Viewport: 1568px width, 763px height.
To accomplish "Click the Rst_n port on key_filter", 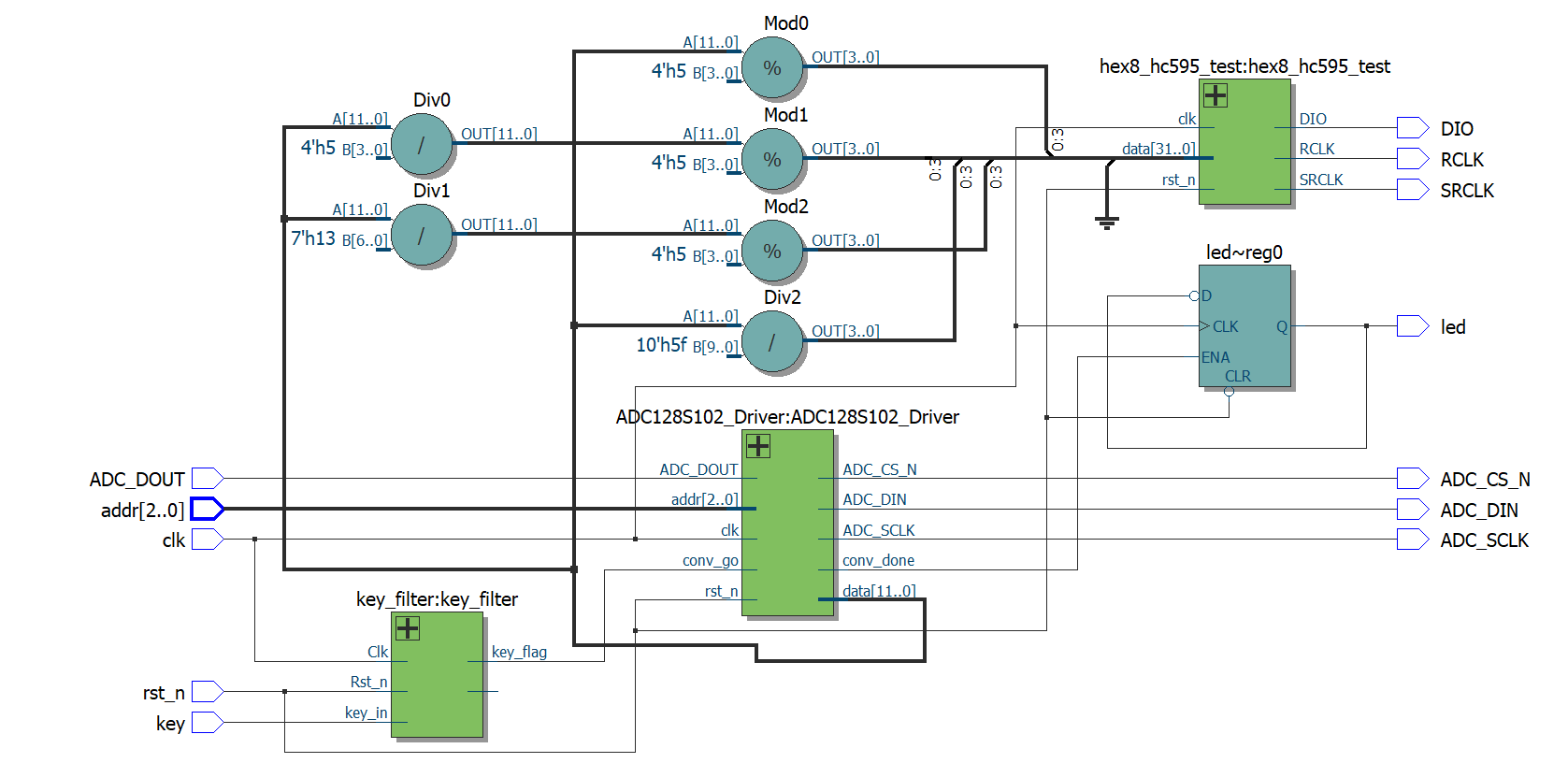I will 368,682.
